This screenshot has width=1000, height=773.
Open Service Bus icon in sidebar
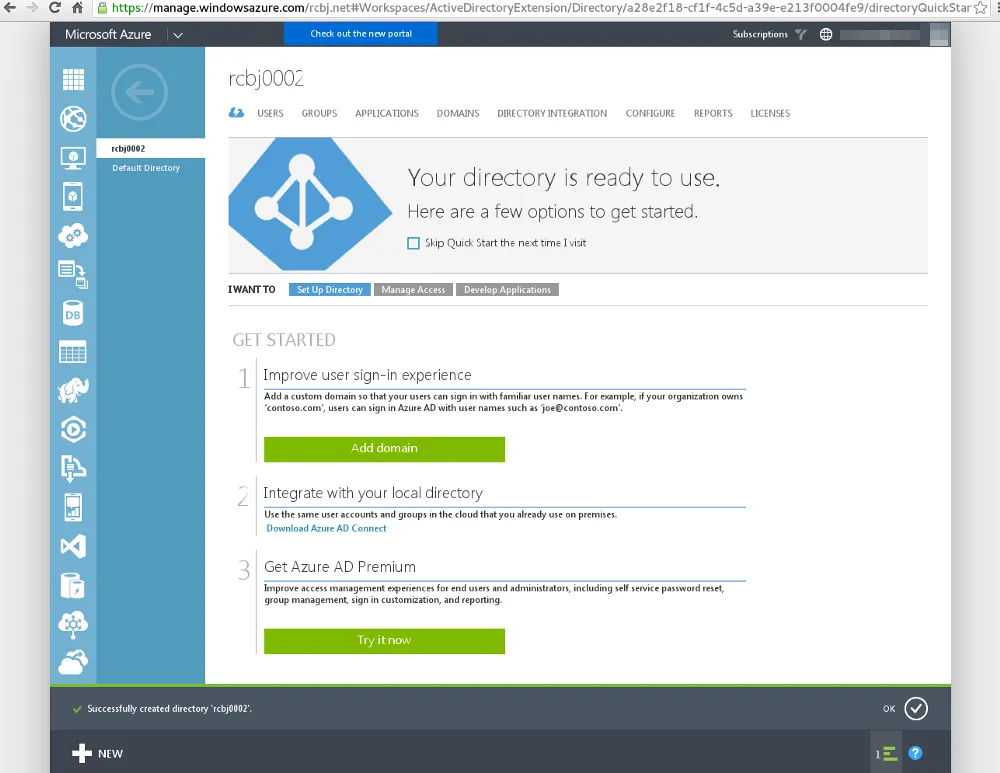(73, 469)
